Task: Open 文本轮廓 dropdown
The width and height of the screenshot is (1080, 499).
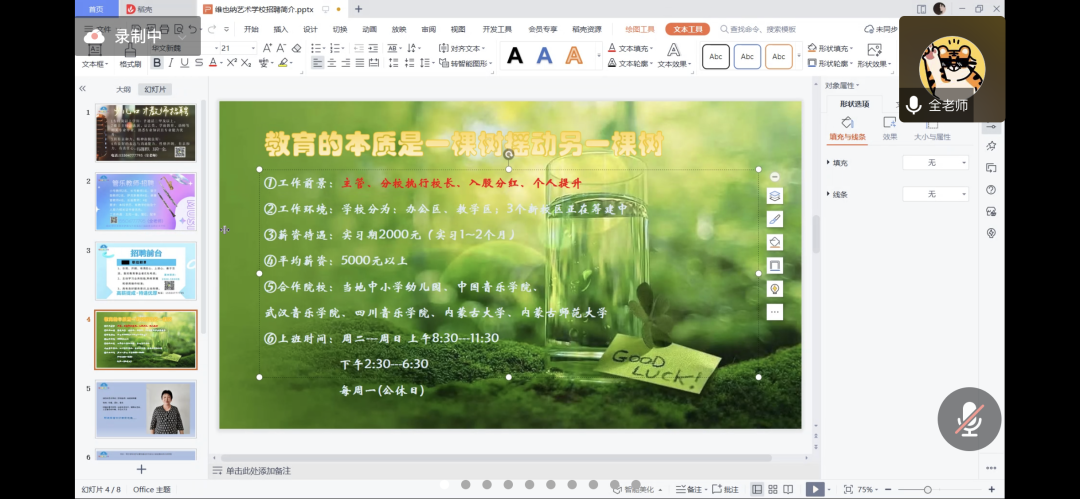Action: click(x=632, y=63)
